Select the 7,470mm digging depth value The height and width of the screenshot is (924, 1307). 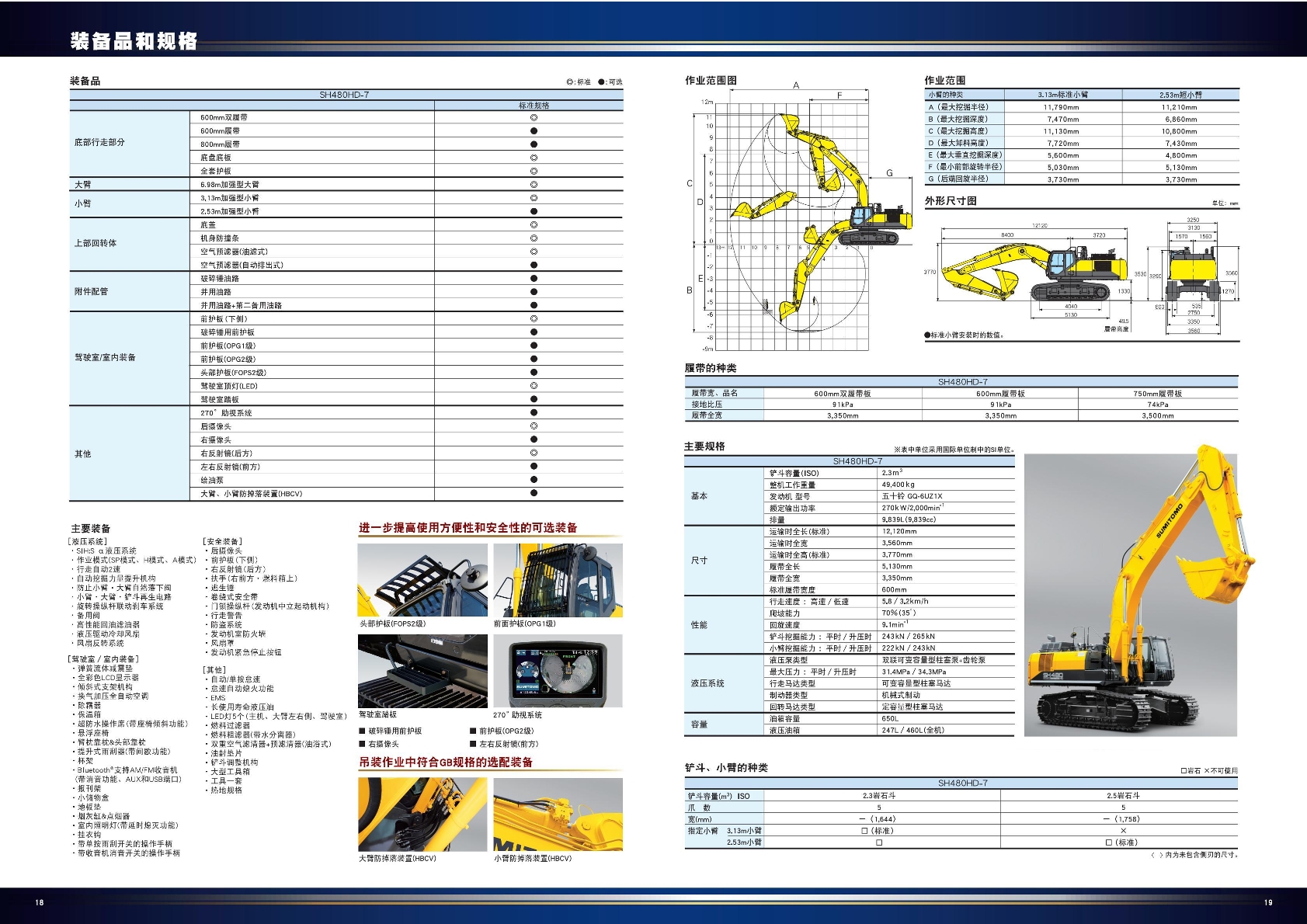coord(1062,119)
